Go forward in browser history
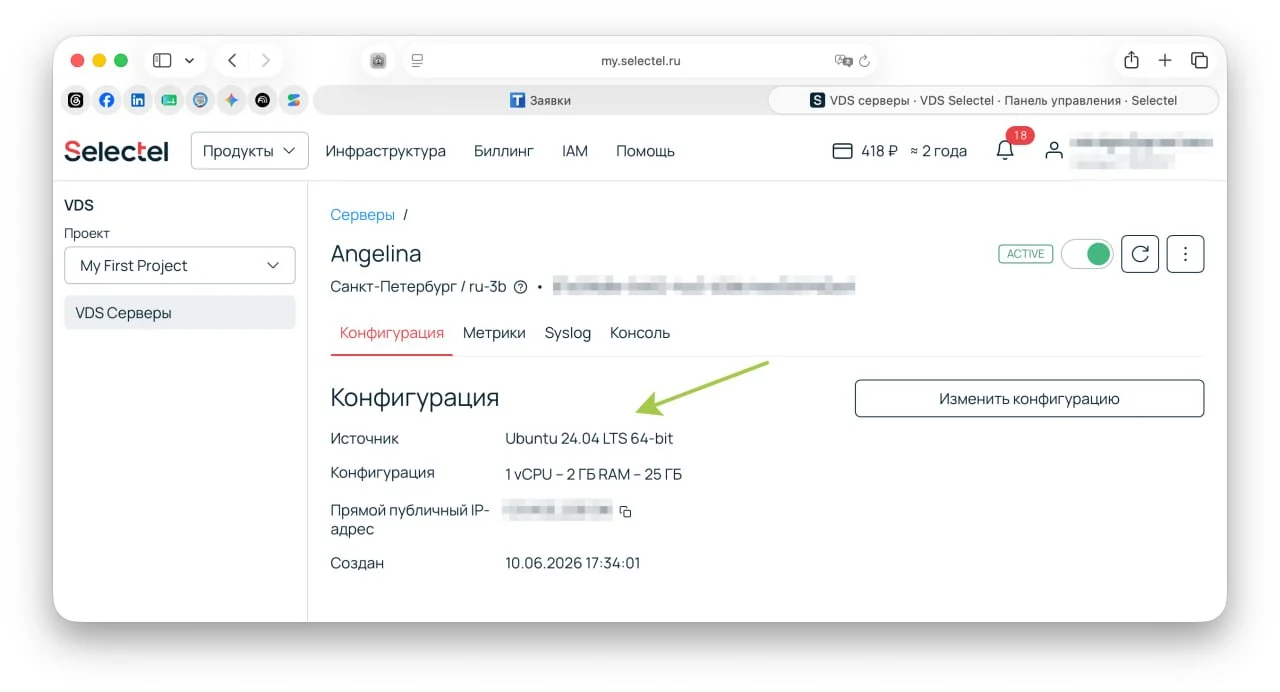 [x=265, y=60]
